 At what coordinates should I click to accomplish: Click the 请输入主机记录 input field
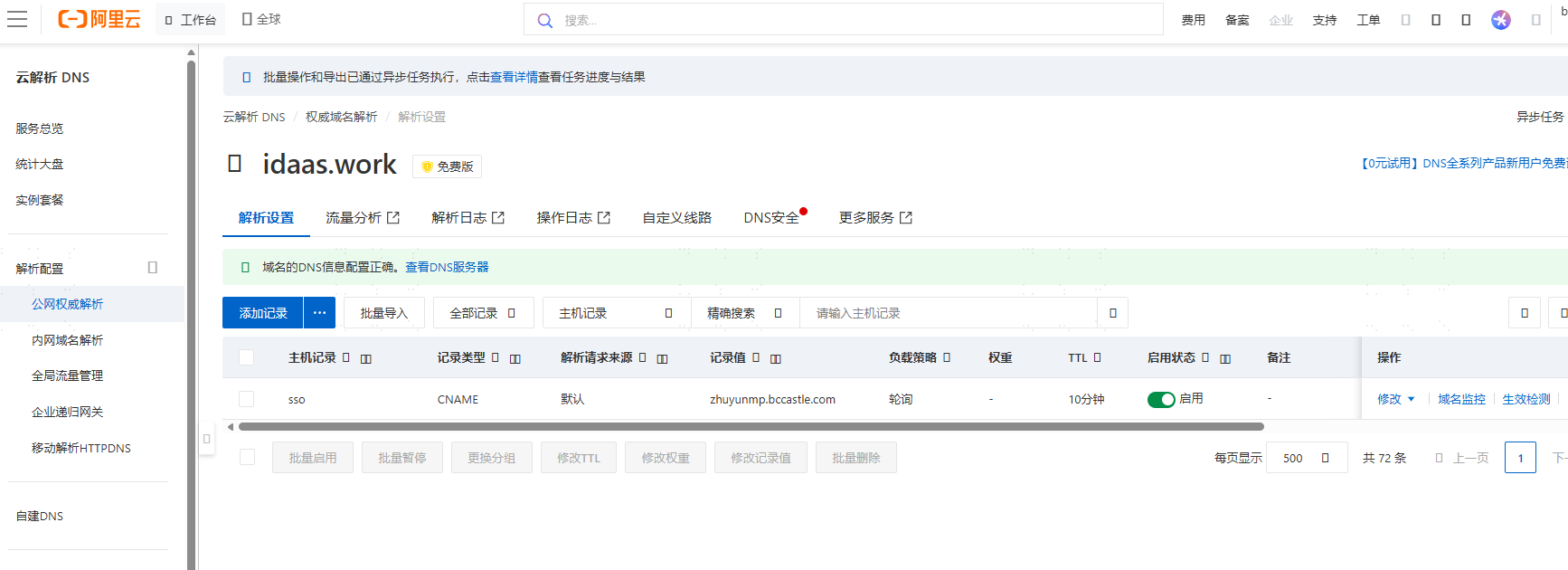pyautogui.click(x=949, y=313)
